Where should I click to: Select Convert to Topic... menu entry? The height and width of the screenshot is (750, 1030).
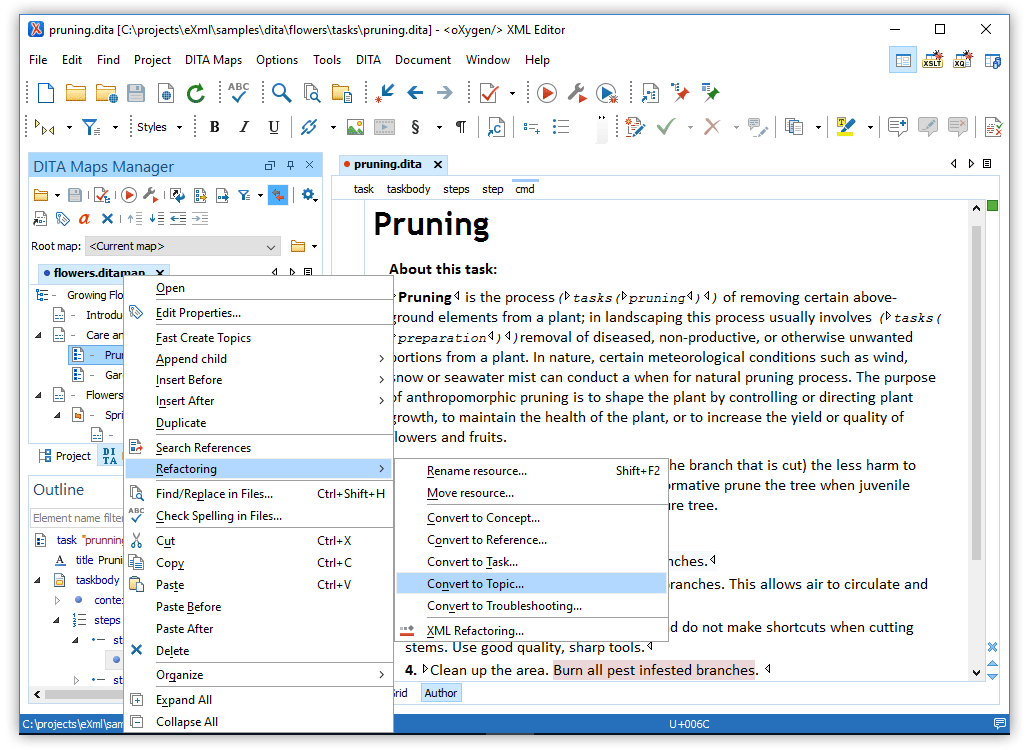531,584
